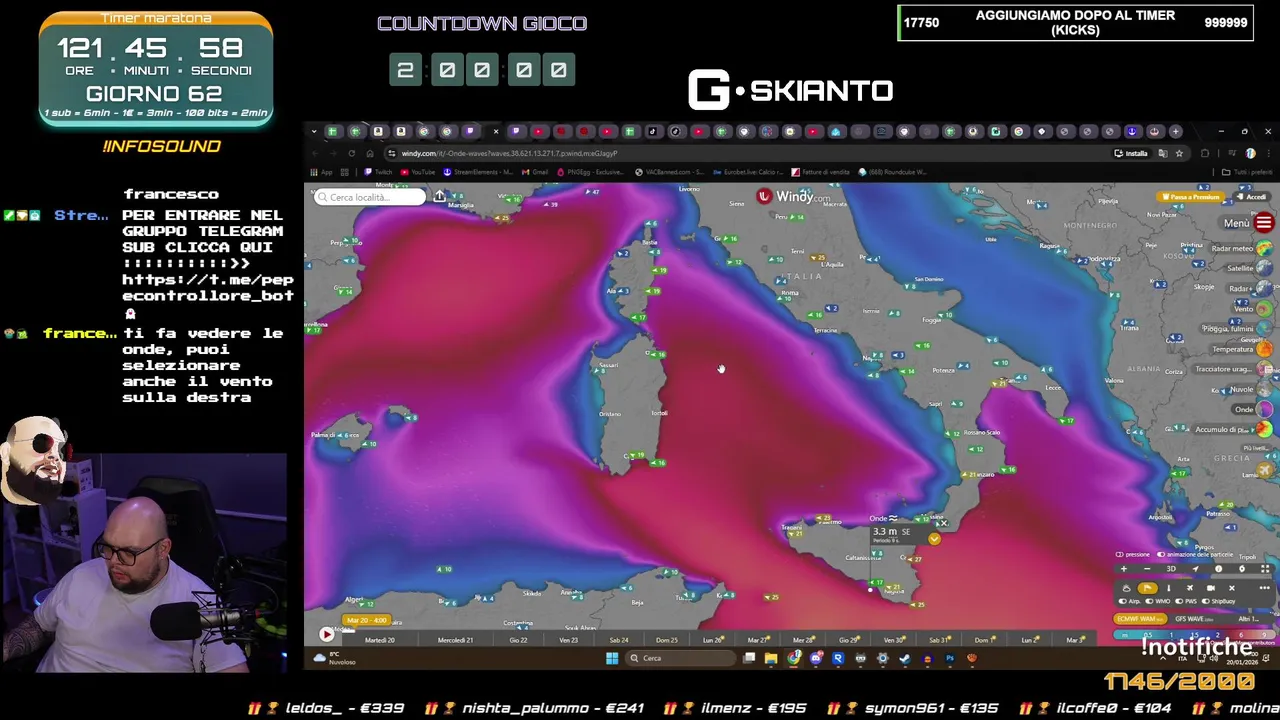
Task: Jump timeline to Mer 28
Action: click(x=803, y=640)
